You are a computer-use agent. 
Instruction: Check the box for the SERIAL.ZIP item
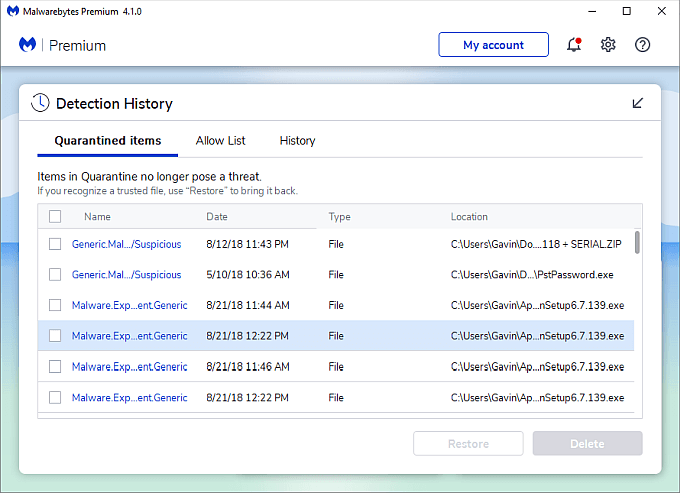click(55, 244)
